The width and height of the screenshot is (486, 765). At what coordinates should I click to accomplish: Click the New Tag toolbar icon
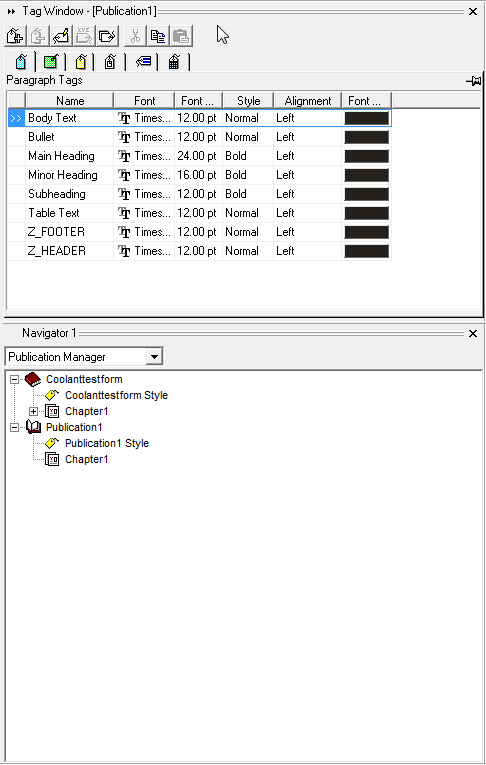click(15, 36)
